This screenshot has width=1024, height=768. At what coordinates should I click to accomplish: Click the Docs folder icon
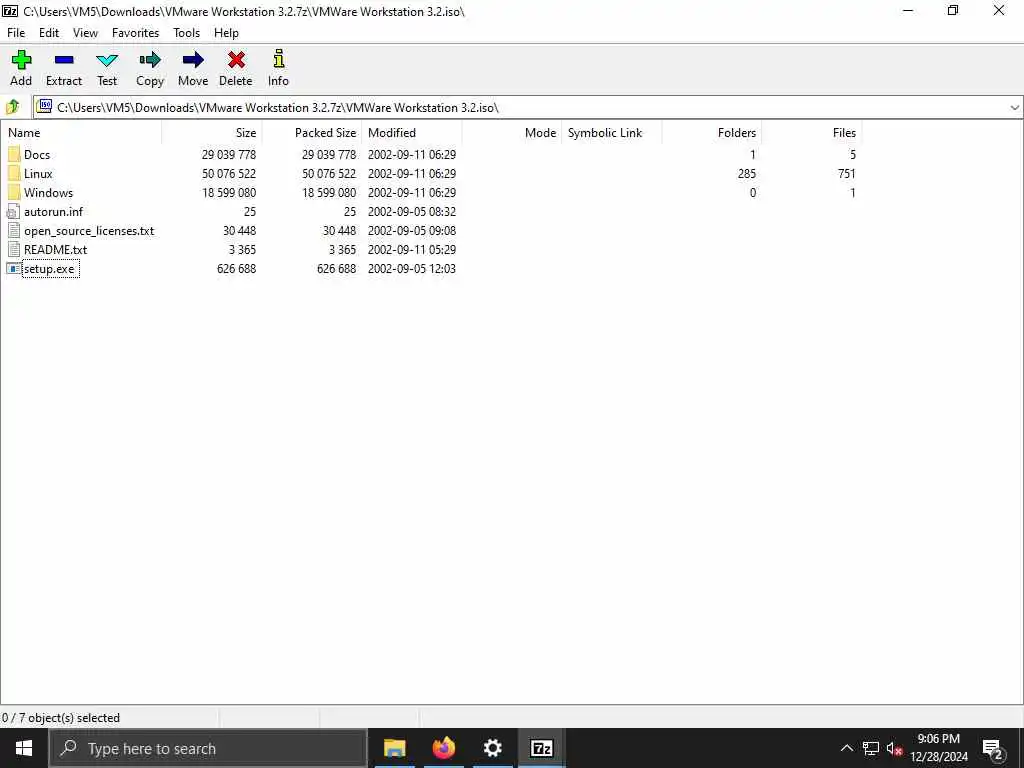14,154
